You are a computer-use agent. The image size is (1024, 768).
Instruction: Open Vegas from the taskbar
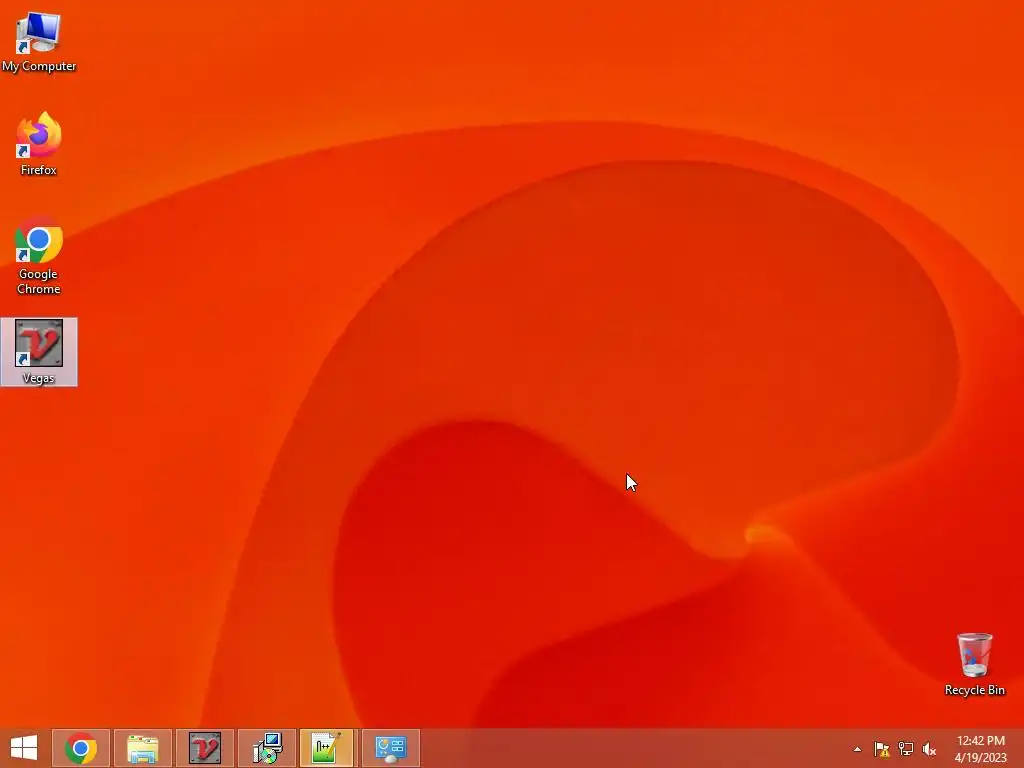pyautogui.click(x=205, y=748)
